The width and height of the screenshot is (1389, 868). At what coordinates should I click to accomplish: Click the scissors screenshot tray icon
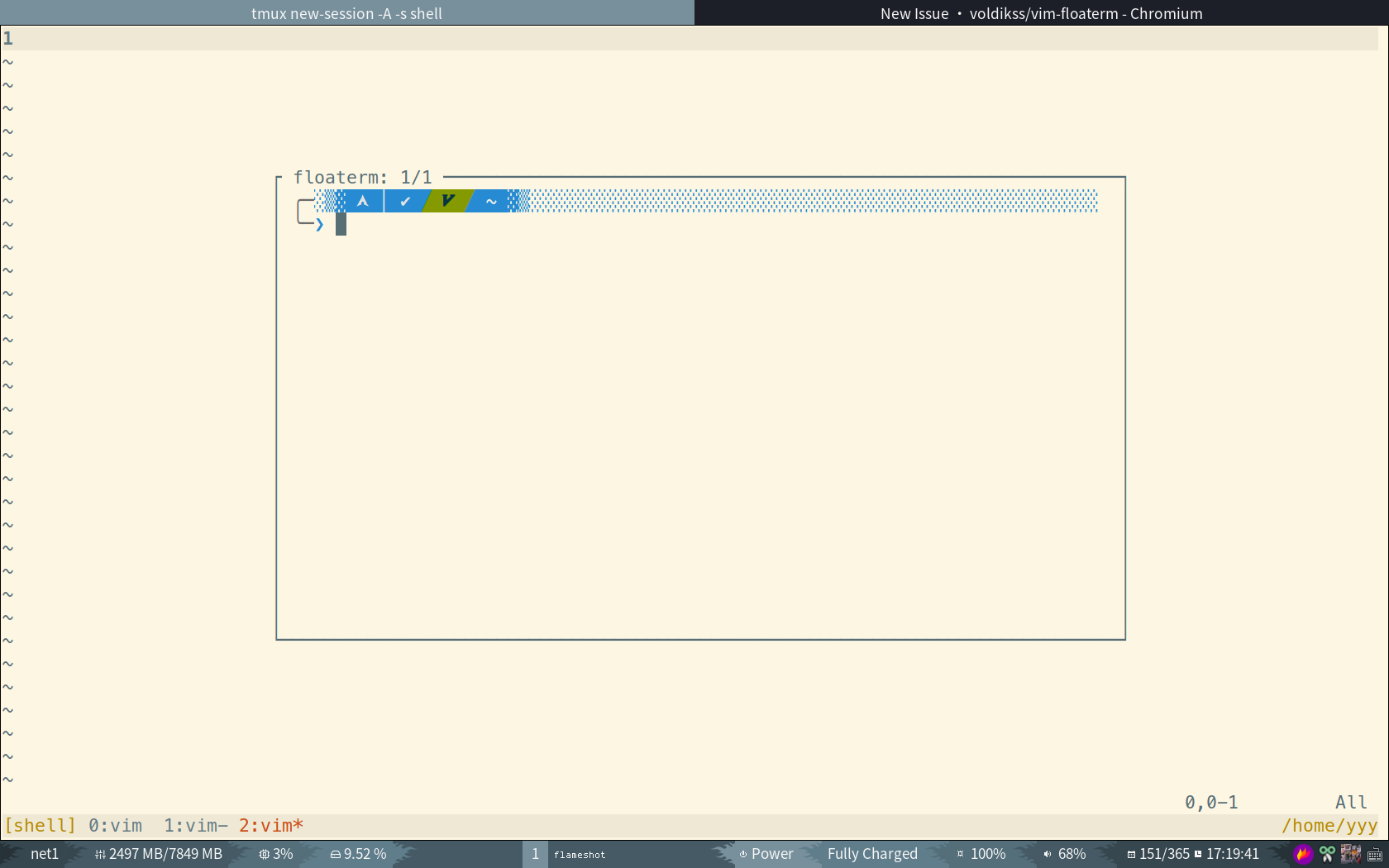tap(1327, 854)
